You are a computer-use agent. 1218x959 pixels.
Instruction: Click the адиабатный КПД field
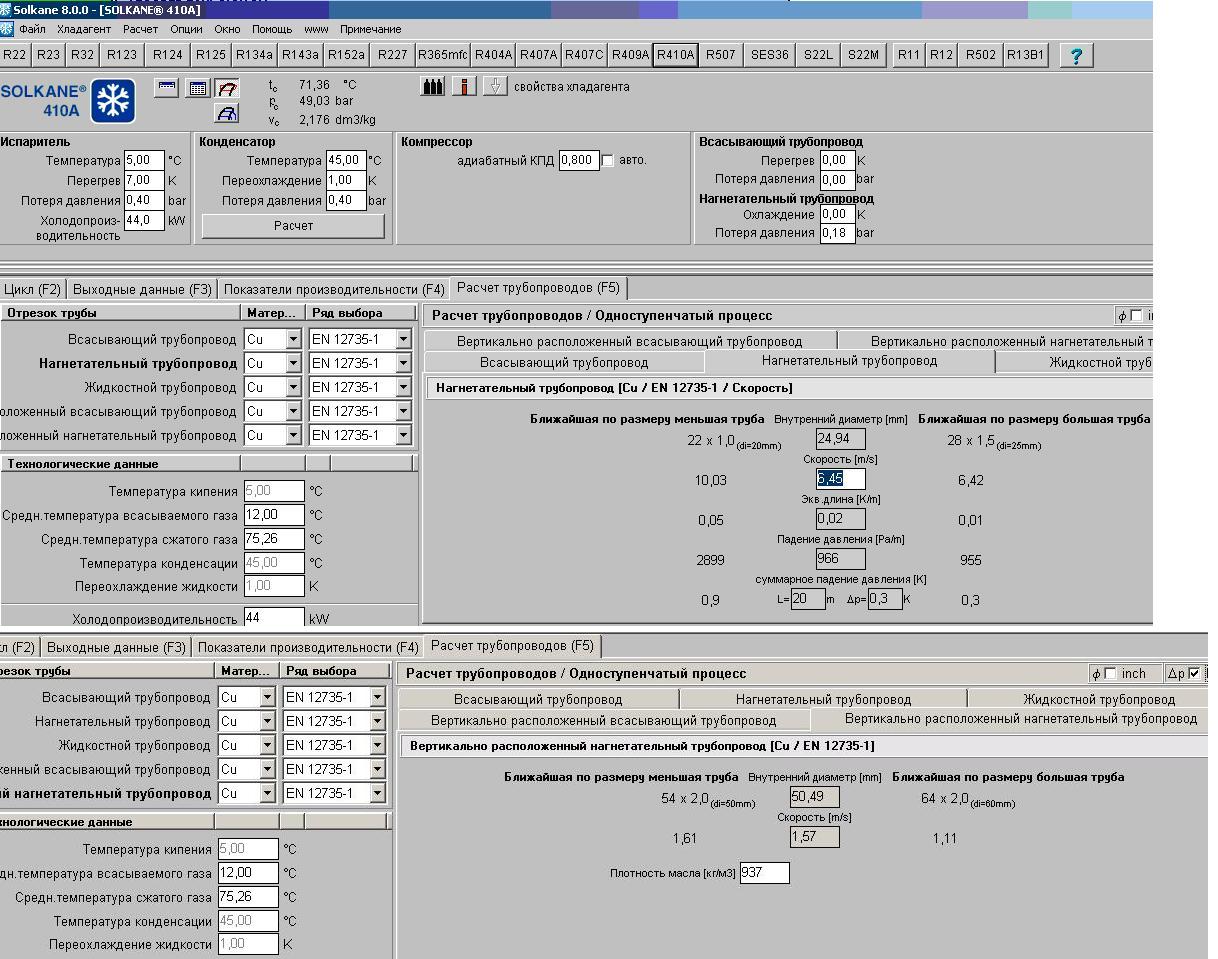point(579,160)
